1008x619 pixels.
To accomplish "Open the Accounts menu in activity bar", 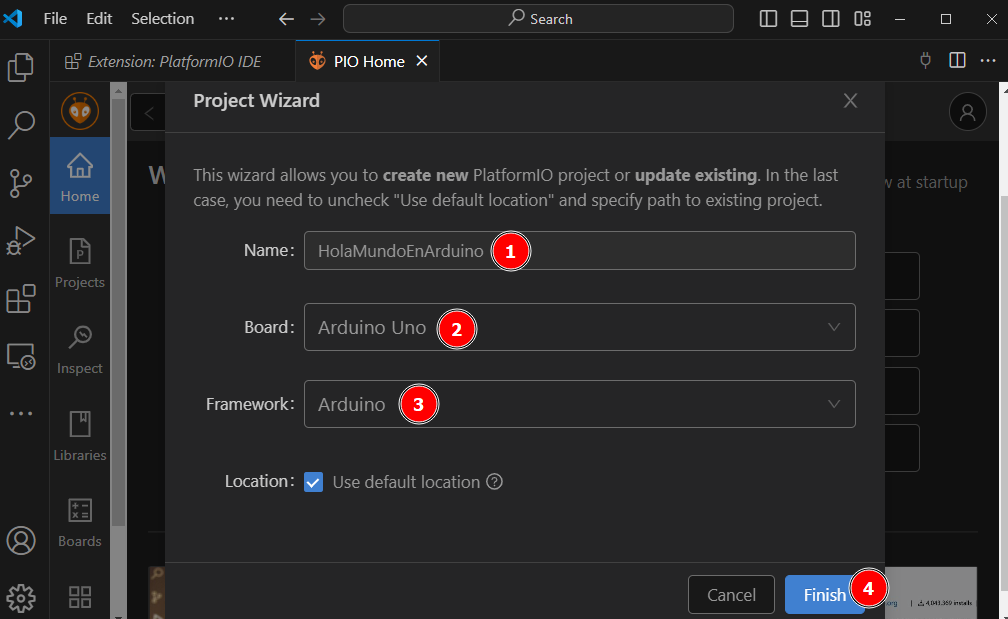I will tap(21, 541).
